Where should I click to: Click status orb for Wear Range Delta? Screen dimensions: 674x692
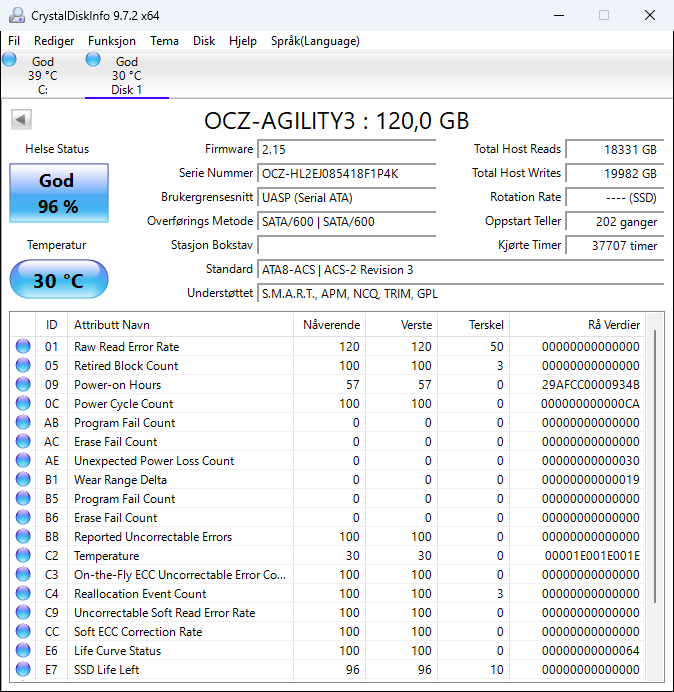click(23, 479)
